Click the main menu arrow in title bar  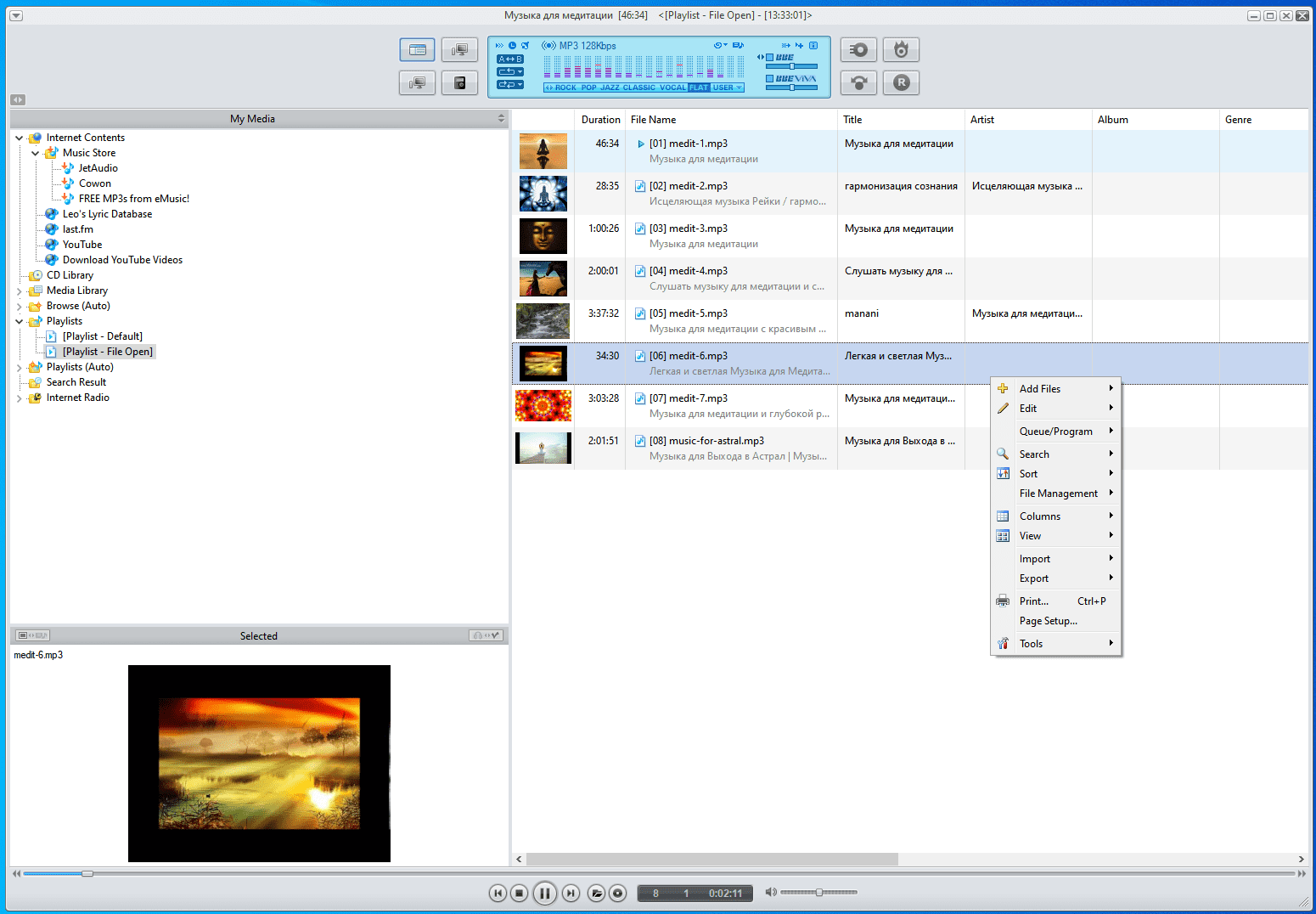click(17, 15)
